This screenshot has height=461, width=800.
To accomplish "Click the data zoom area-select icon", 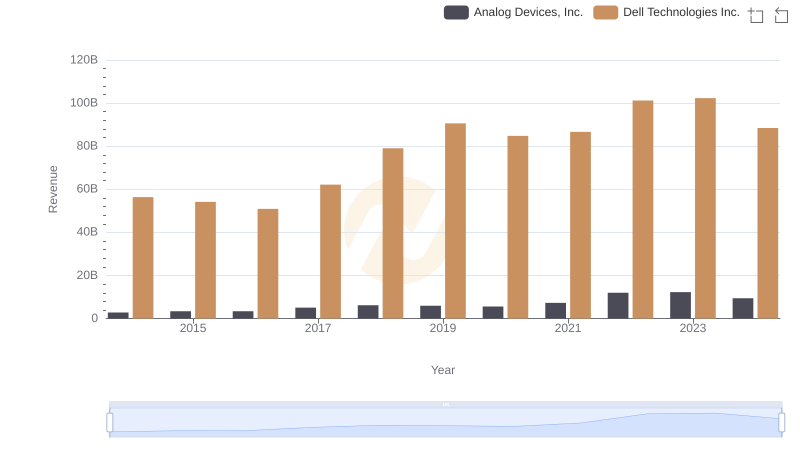I will point(756,15).
